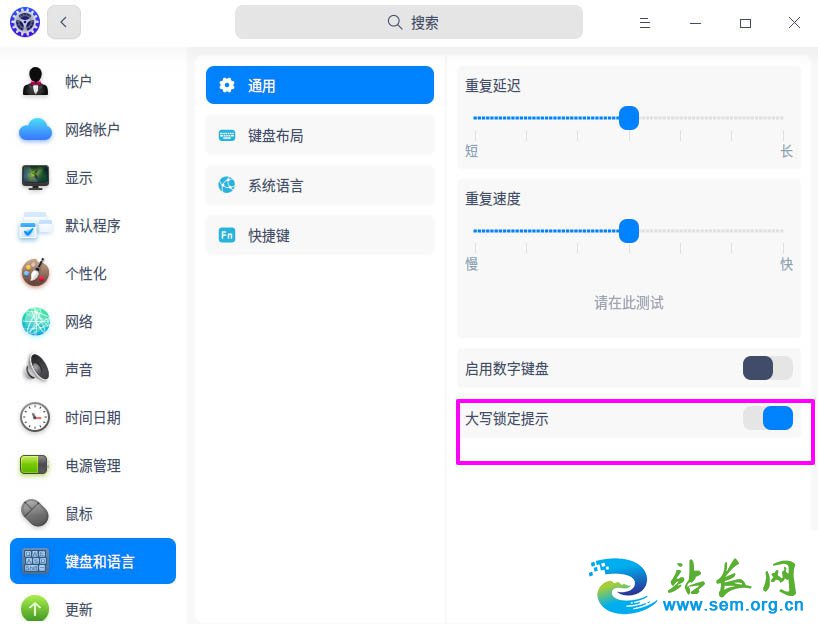Toggle the 启用数字键盘 switch
This screenshot has width=818, height=624.
point(767,368)
